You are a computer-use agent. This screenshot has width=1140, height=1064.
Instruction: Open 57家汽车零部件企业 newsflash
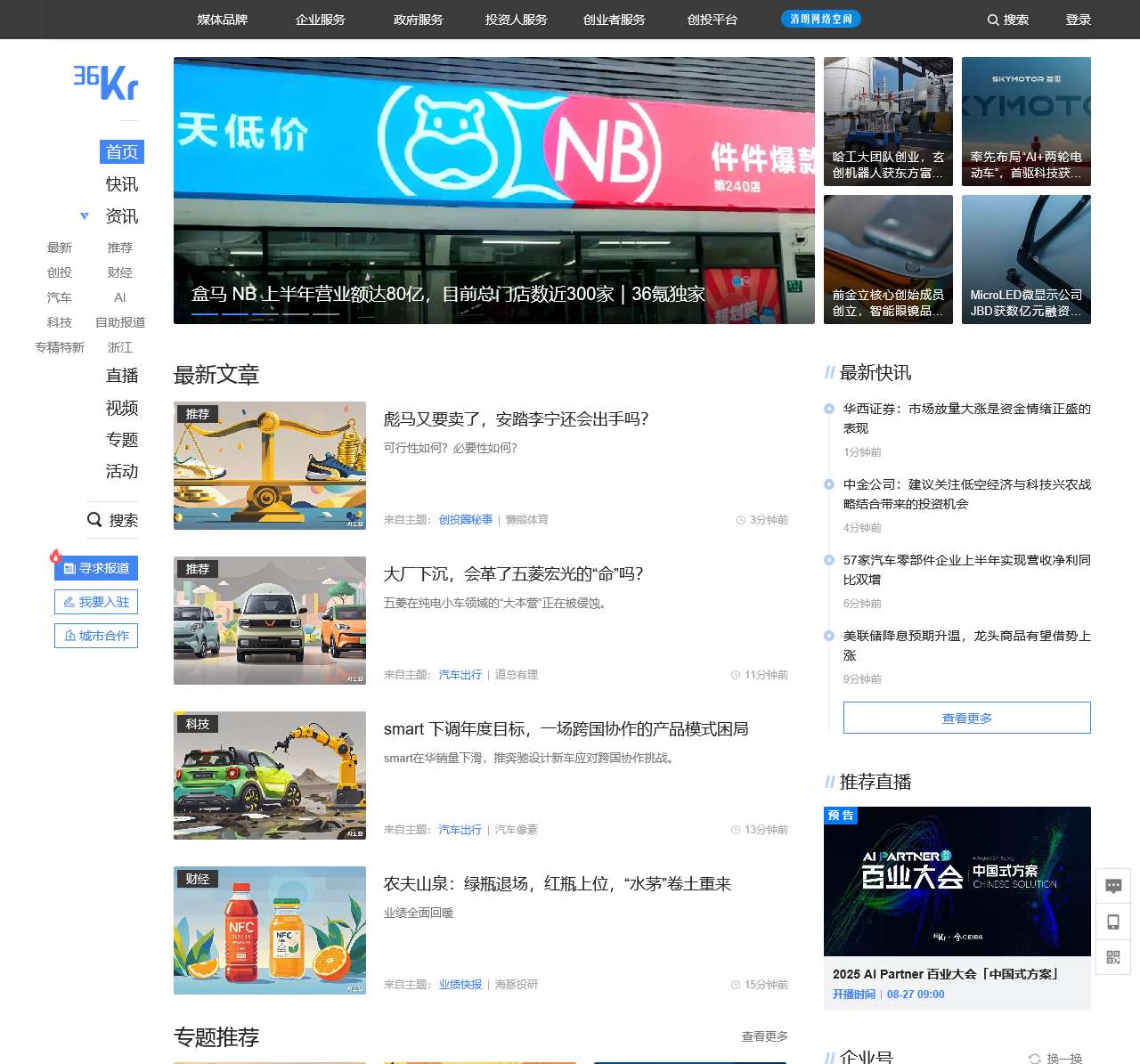pyautogui.click(x=967, y=570)
